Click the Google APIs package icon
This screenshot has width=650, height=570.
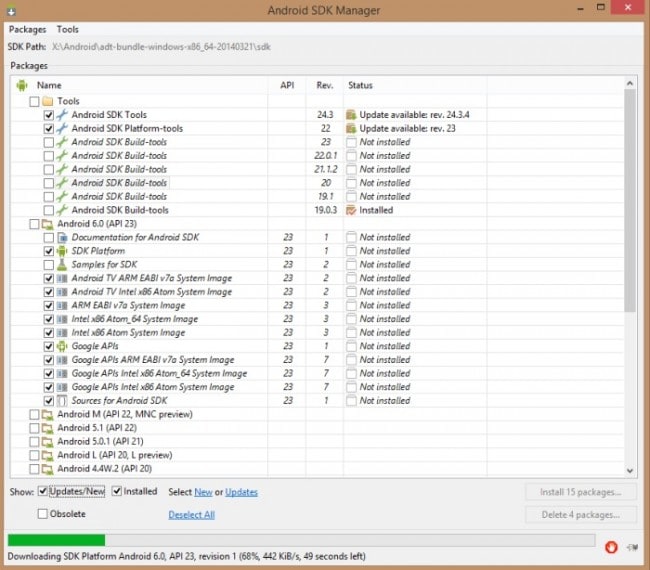click(x=62, y=346)
